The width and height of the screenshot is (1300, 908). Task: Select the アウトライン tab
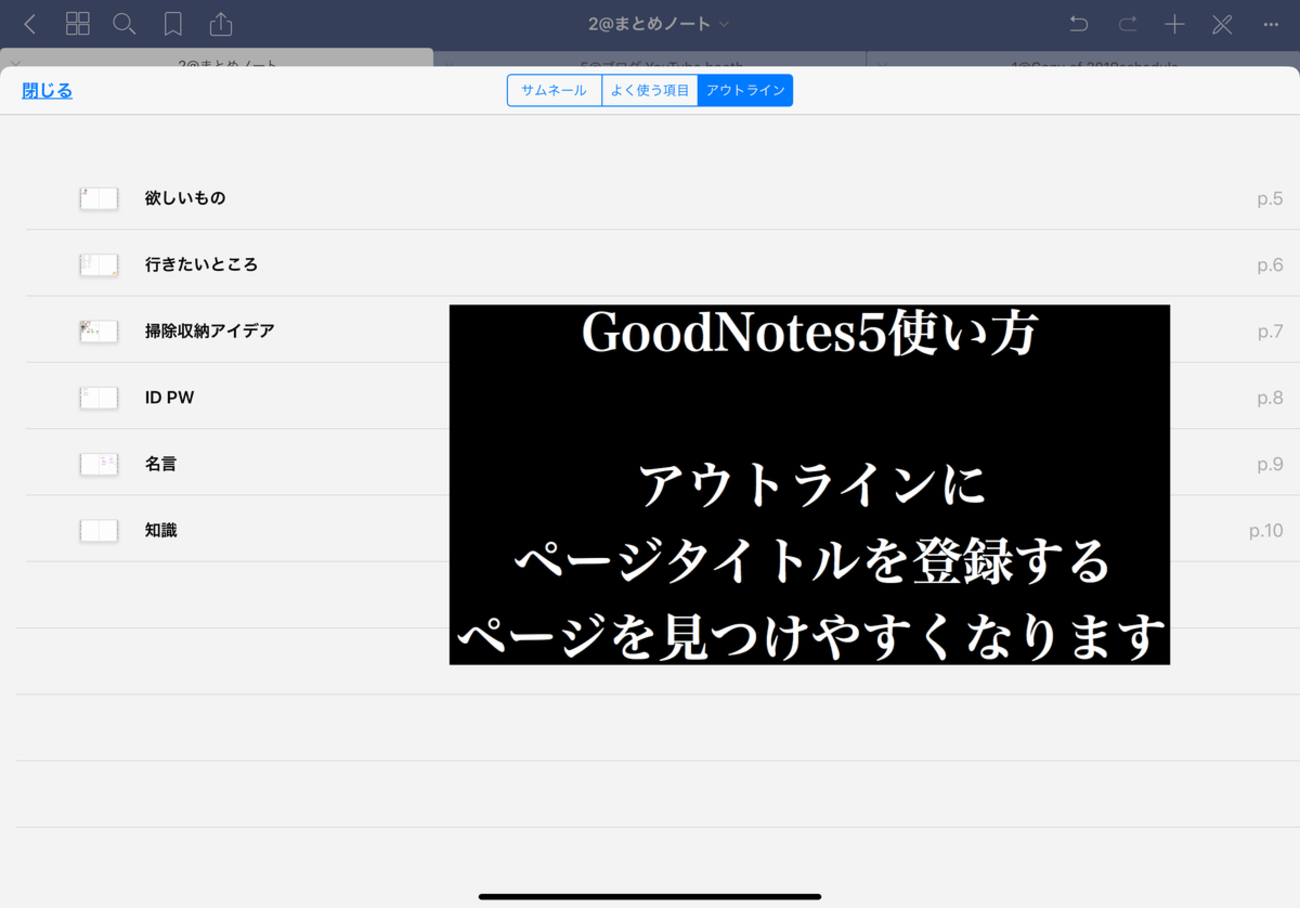745,90
